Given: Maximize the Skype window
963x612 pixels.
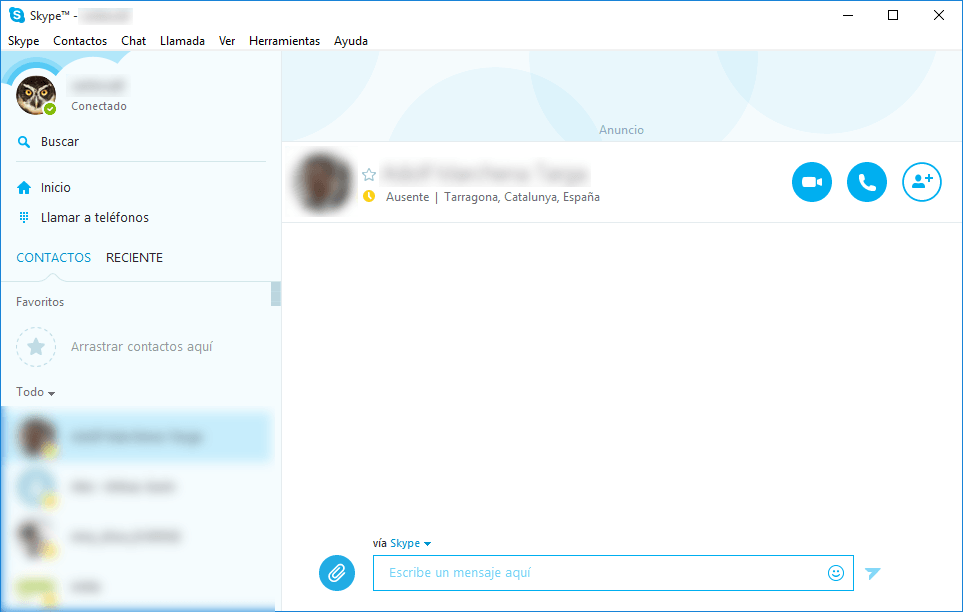Looking at the screenshot, I should click(893, 15).
